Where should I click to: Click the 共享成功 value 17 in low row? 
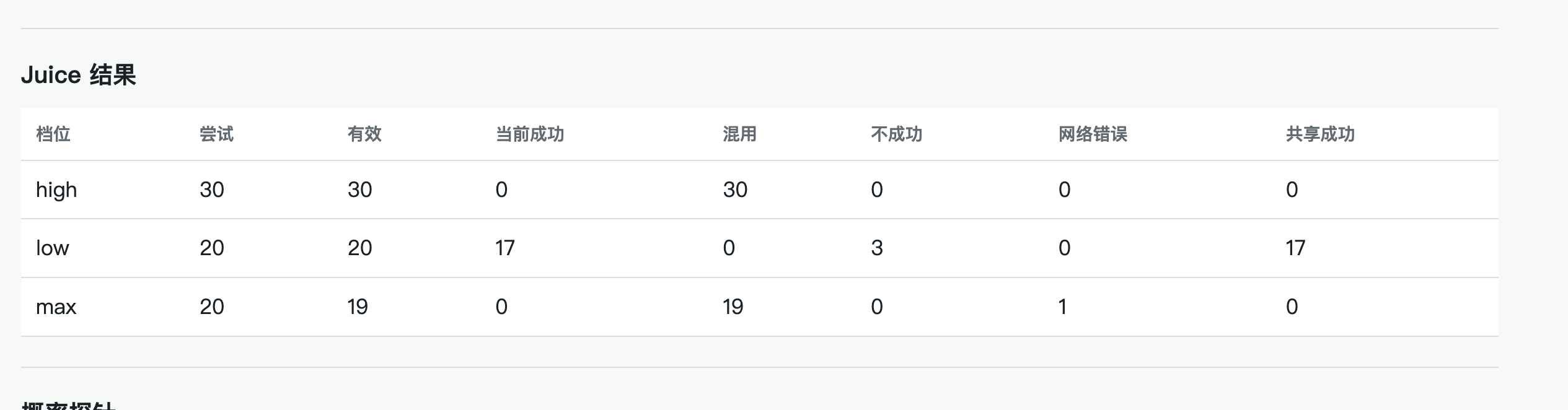click(x=1295, y=248)
